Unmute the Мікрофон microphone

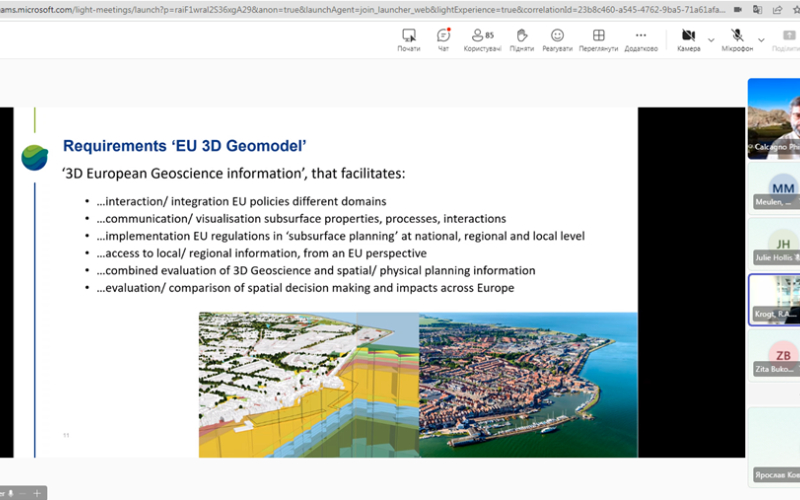click(x=737, y=40)
